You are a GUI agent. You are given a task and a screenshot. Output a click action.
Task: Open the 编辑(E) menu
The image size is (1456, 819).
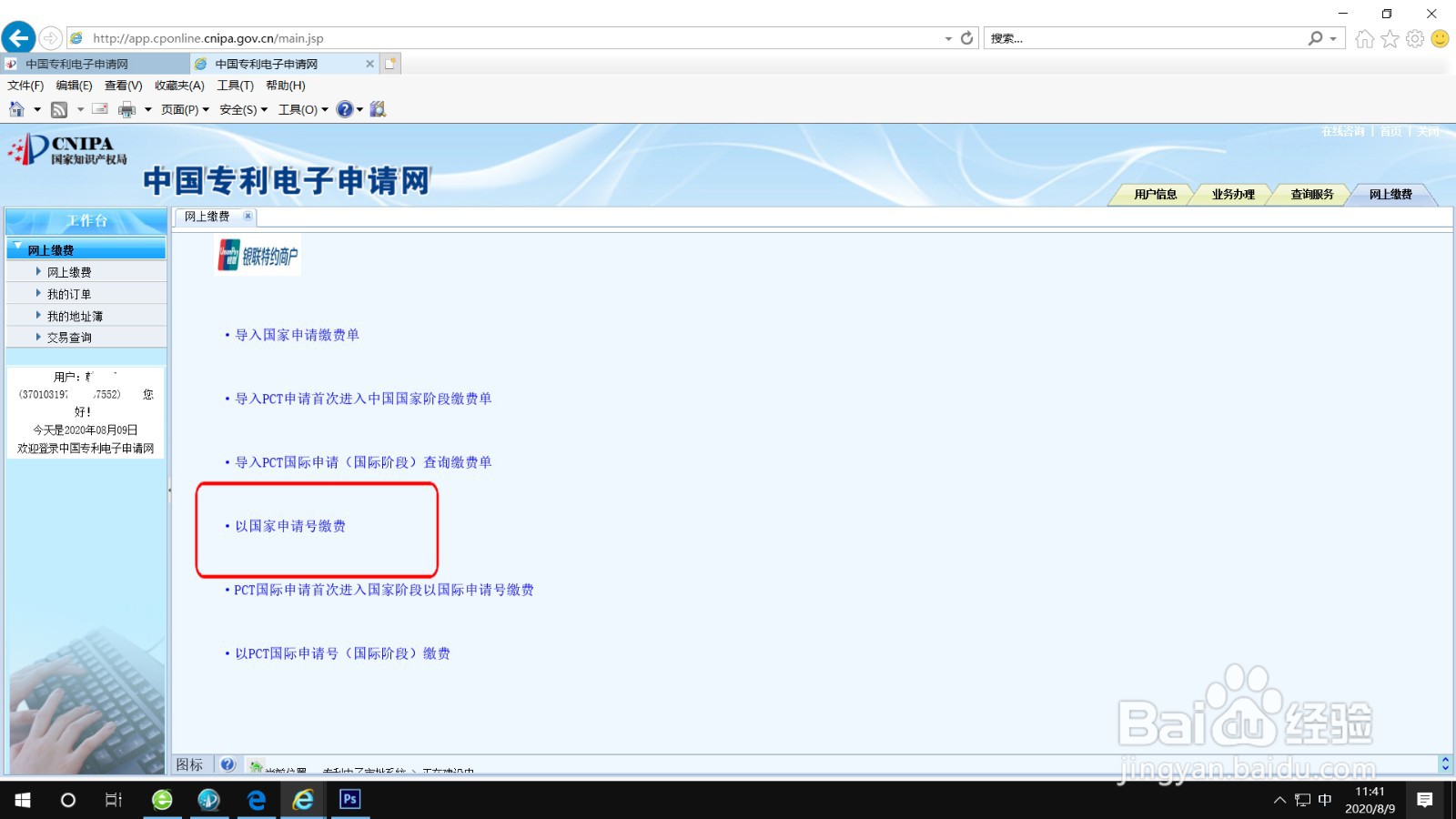pyautogui.click(x=74, y=86)
